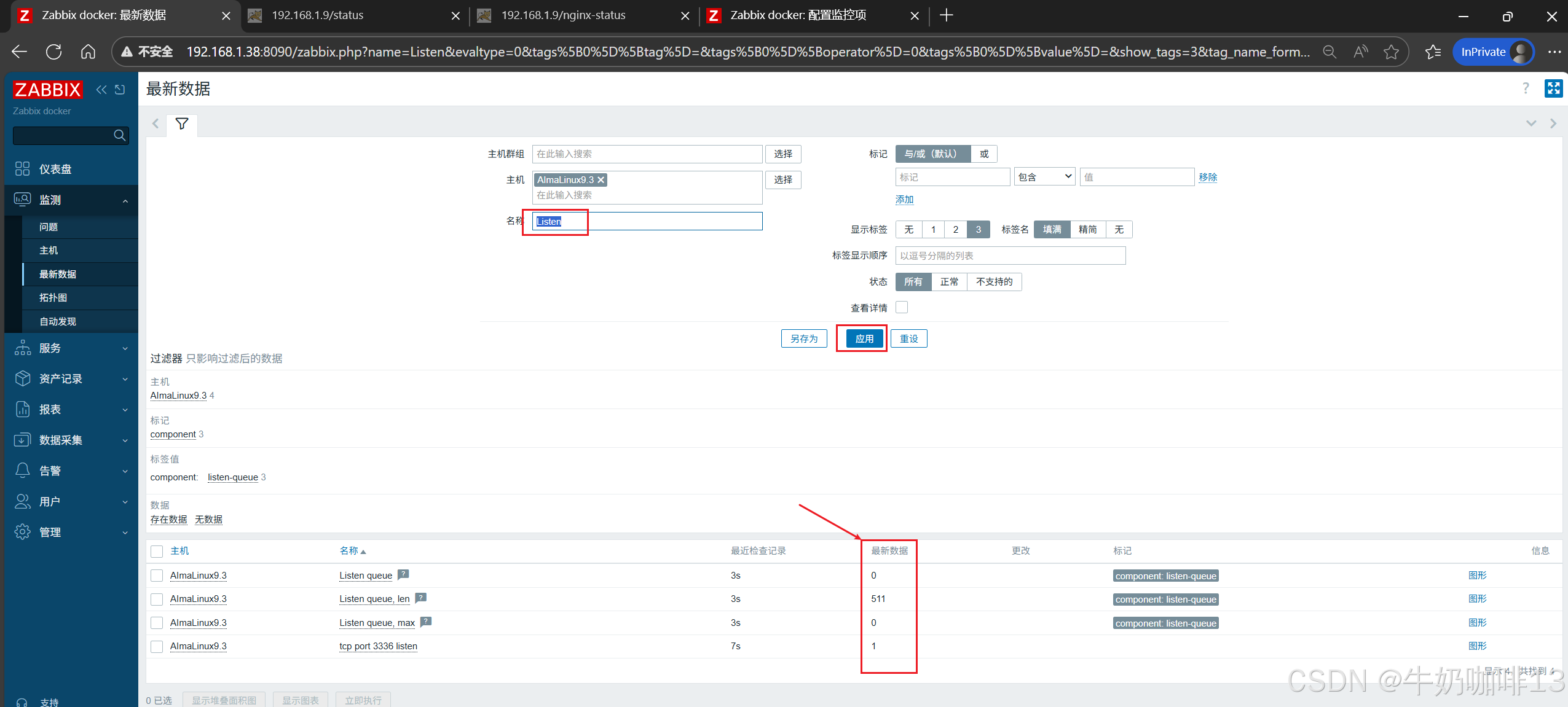Click the sidebar search magnifier icon
Screen dimensions: 1568x707
click(120, 135)
